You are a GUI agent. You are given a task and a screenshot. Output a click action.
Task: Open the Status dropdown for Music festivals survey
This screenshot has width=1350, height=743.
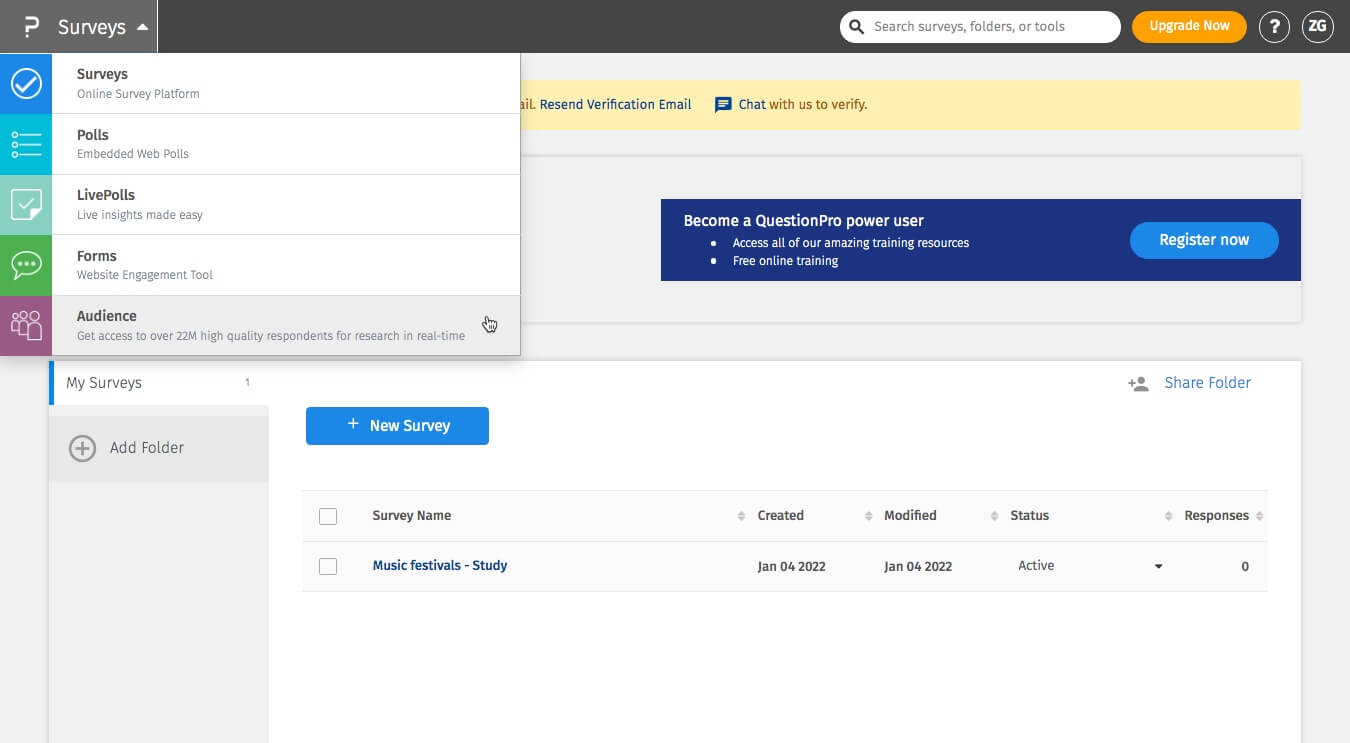pos(1158,566)
